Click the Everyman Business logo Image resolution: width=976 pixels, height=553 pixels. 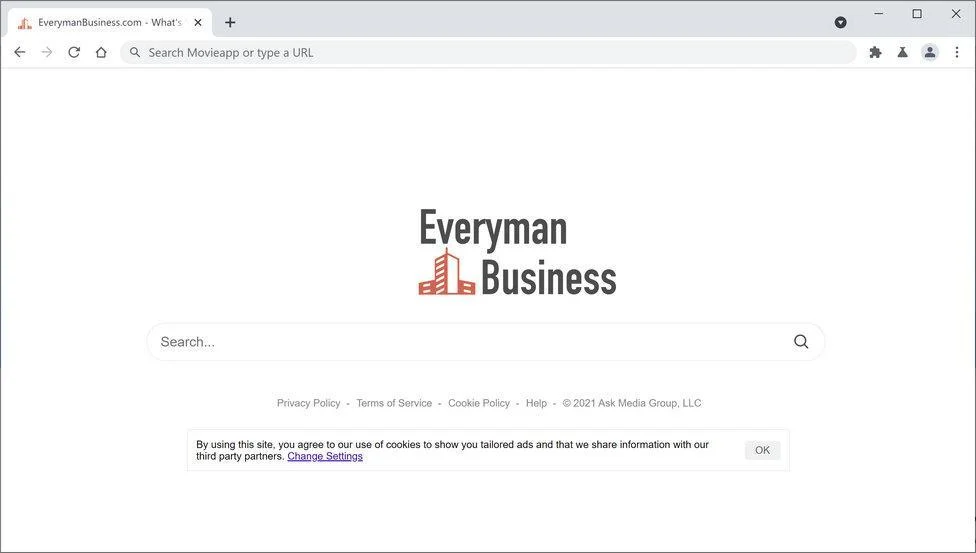(x=517, y=252)
